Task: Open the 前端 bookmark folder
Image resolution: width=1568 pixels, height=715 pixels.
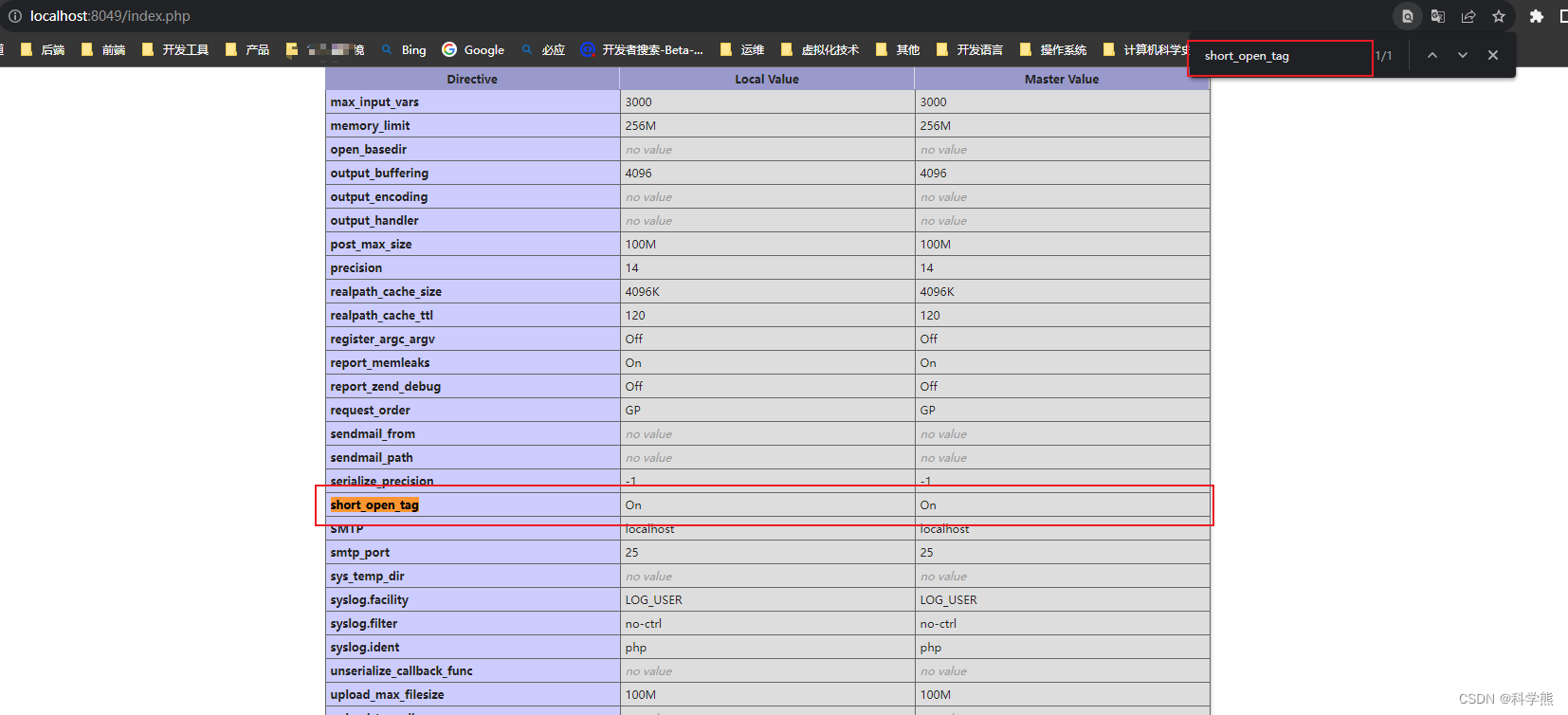Action: (103, 49)
